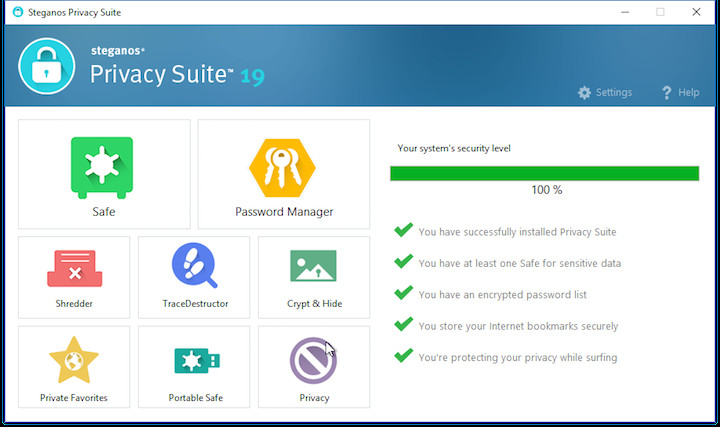Click 'Your system's security level' heading
720x427 pixels.
click(x=454, y=148)
